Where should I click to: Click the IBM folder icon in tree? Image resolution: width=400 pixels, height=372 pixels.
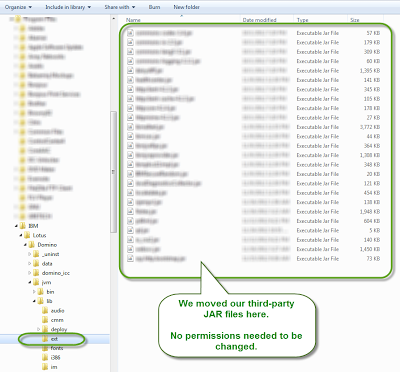coord(23,226)
